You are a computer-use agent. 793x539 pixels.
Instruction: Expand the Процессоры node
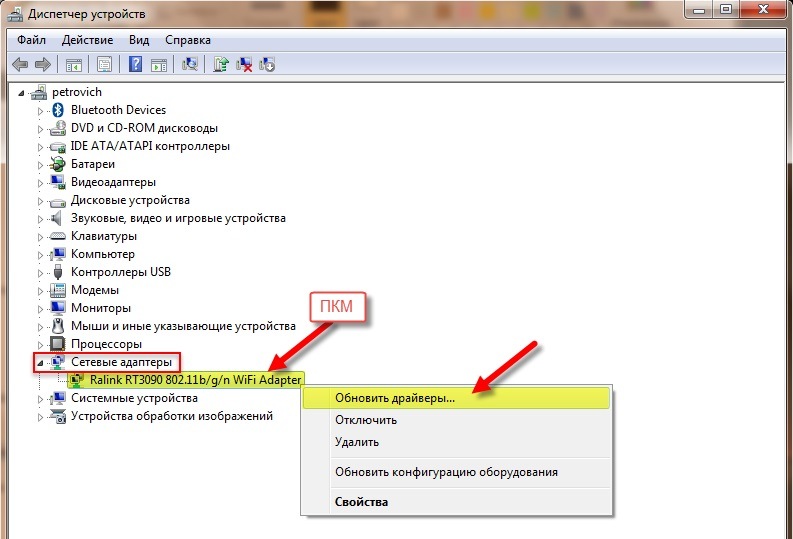coord(40,345)
